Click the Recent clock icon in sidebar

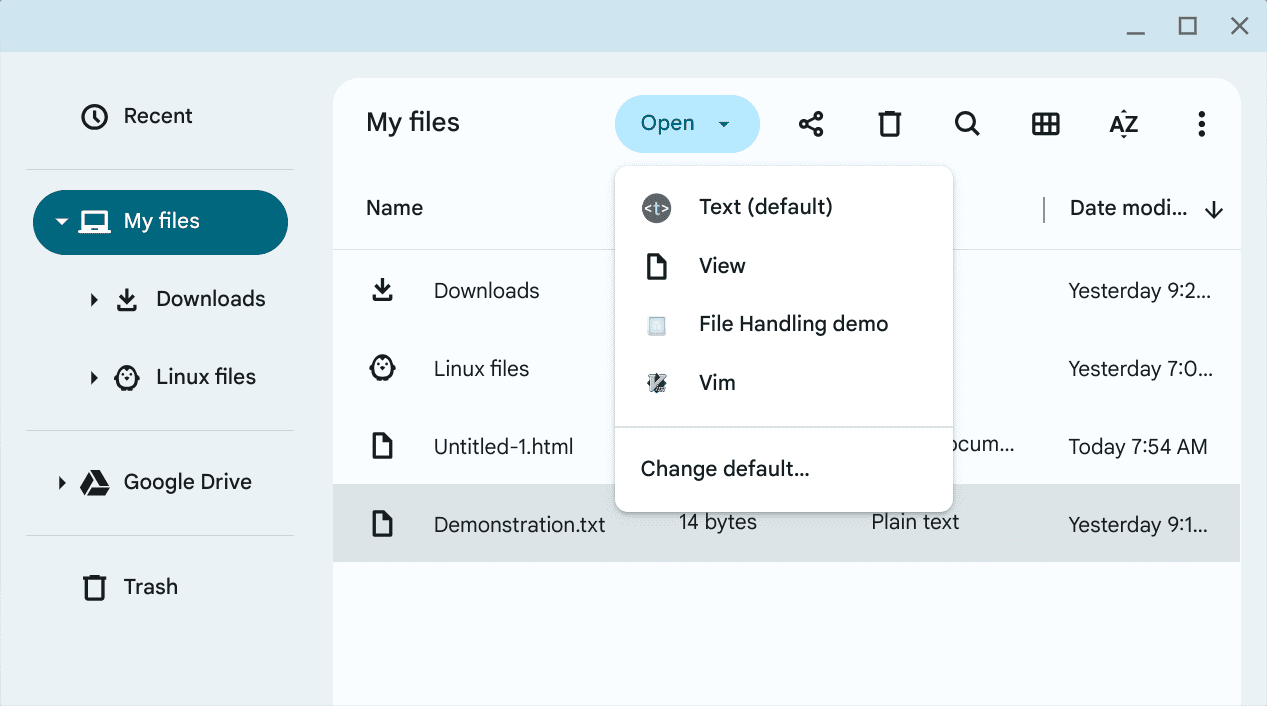[95, 115]
